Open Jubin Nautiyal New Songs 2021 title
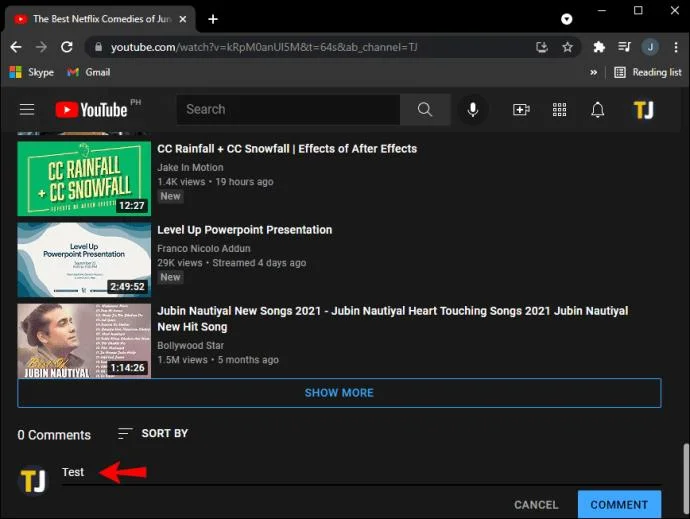Screen dimensions: 690x519 [393, 319]
